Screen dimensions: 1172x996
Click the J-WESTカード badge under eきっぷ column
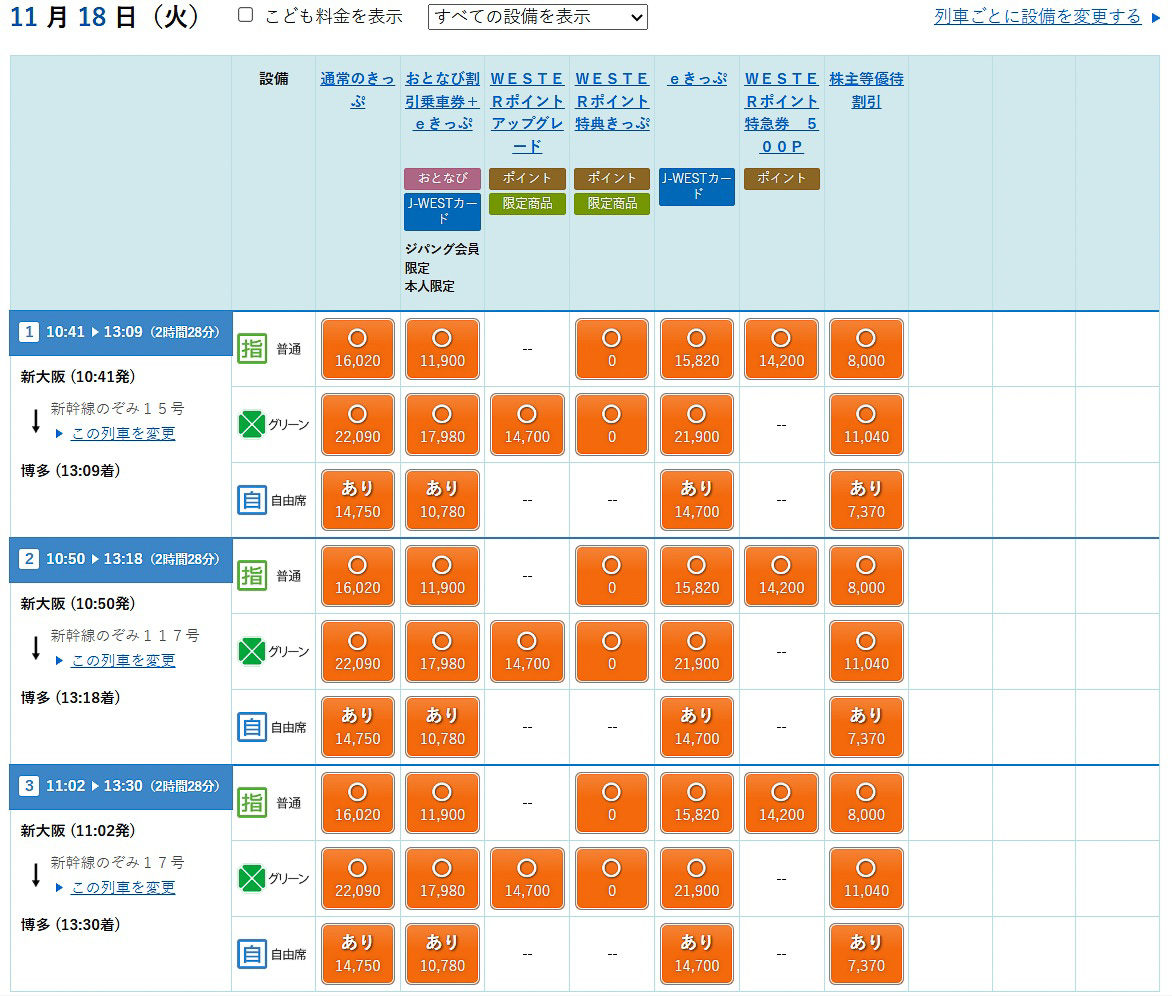coord(697,186)
